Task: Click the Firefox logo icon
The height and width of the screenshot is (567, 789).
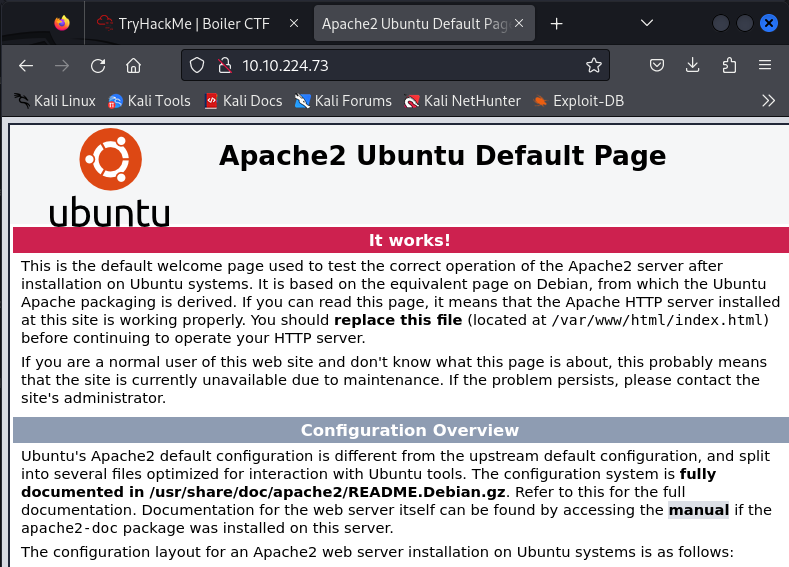Action: 62,23
